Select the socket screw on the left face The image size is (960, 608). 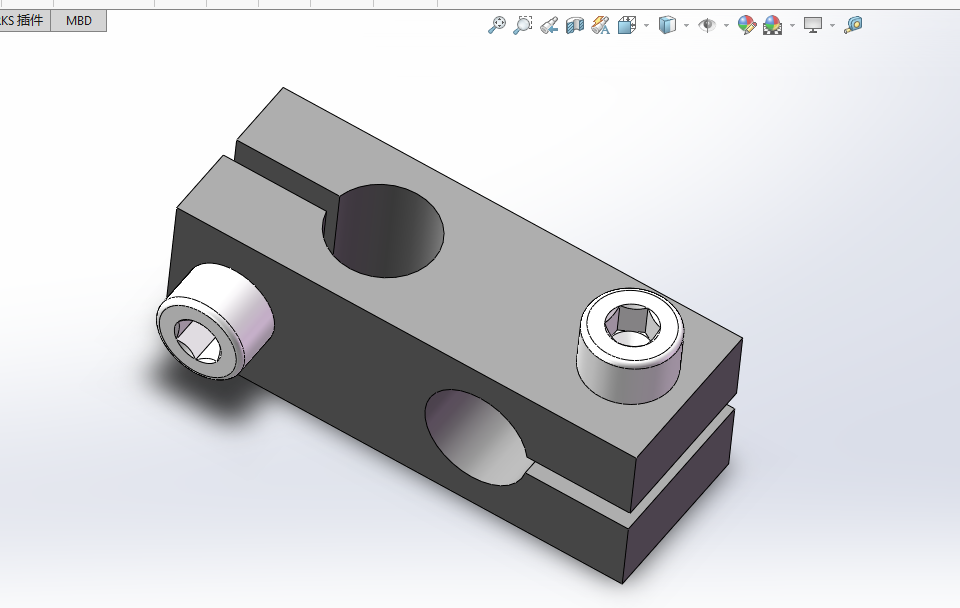214,321
